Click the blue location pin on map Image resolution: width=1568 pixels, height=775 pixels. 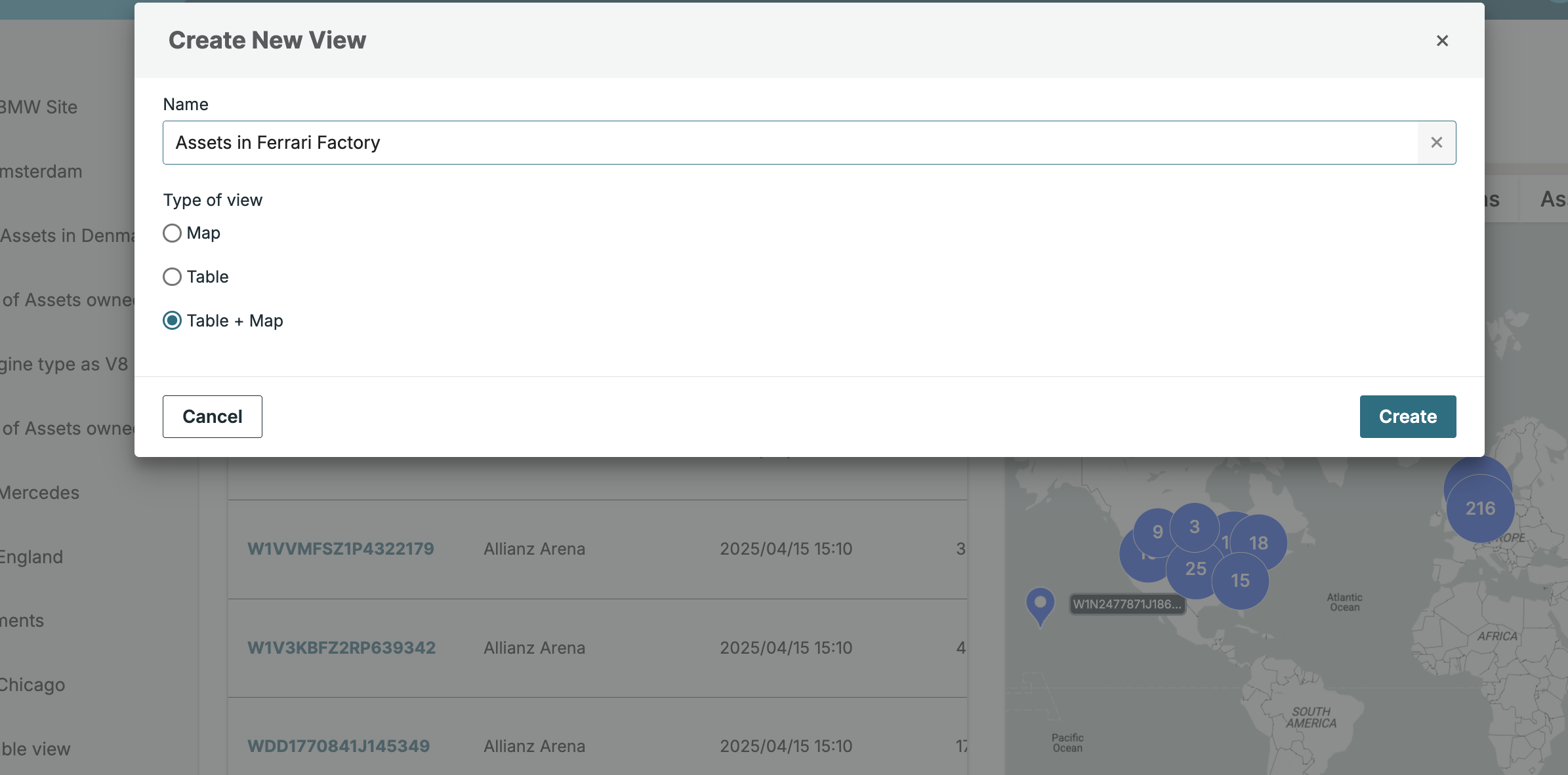(x=1040, y=604)
